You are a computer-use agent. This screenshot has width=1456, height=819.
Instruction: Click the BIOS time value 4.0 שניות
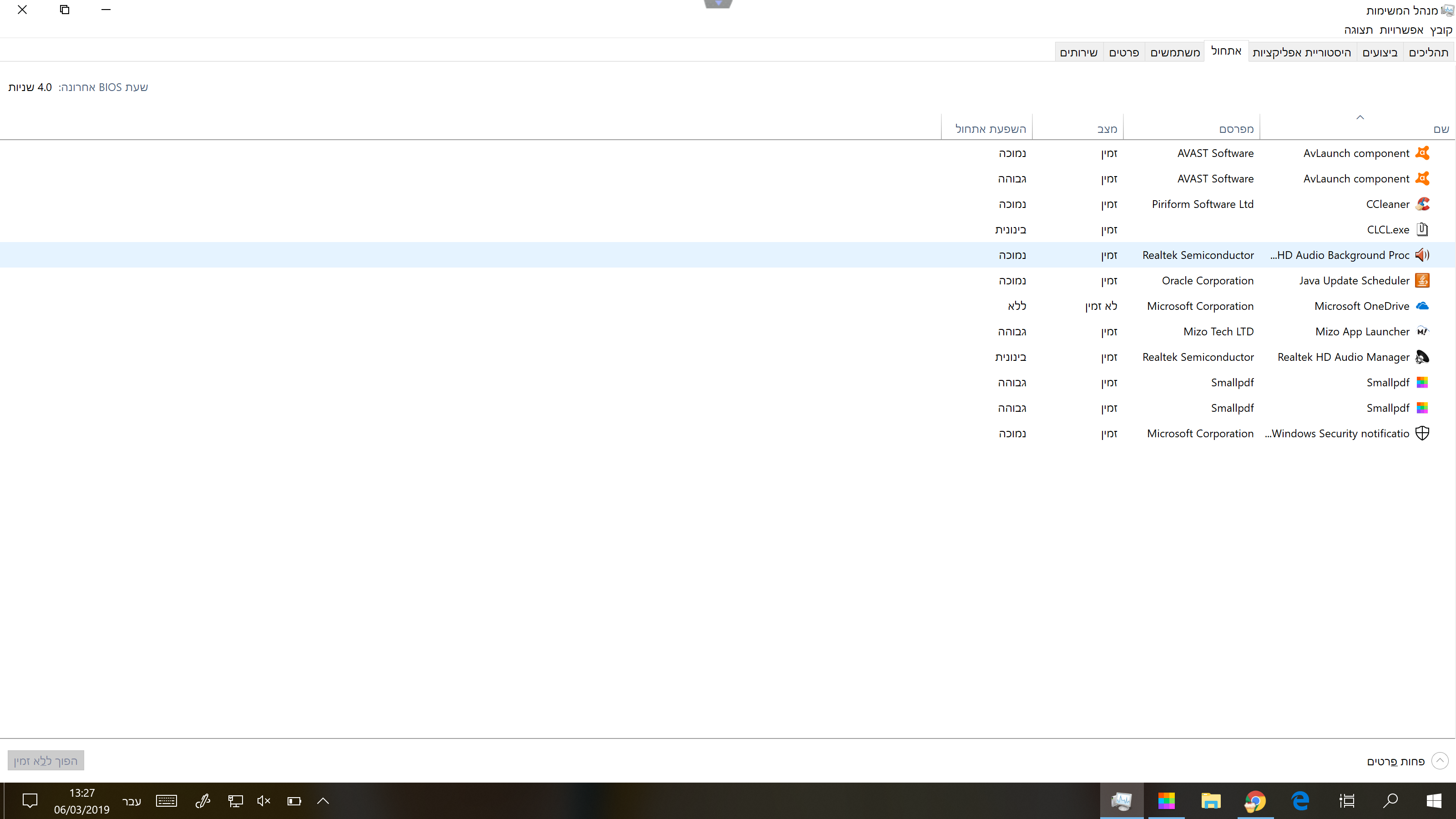pos(30,87)
